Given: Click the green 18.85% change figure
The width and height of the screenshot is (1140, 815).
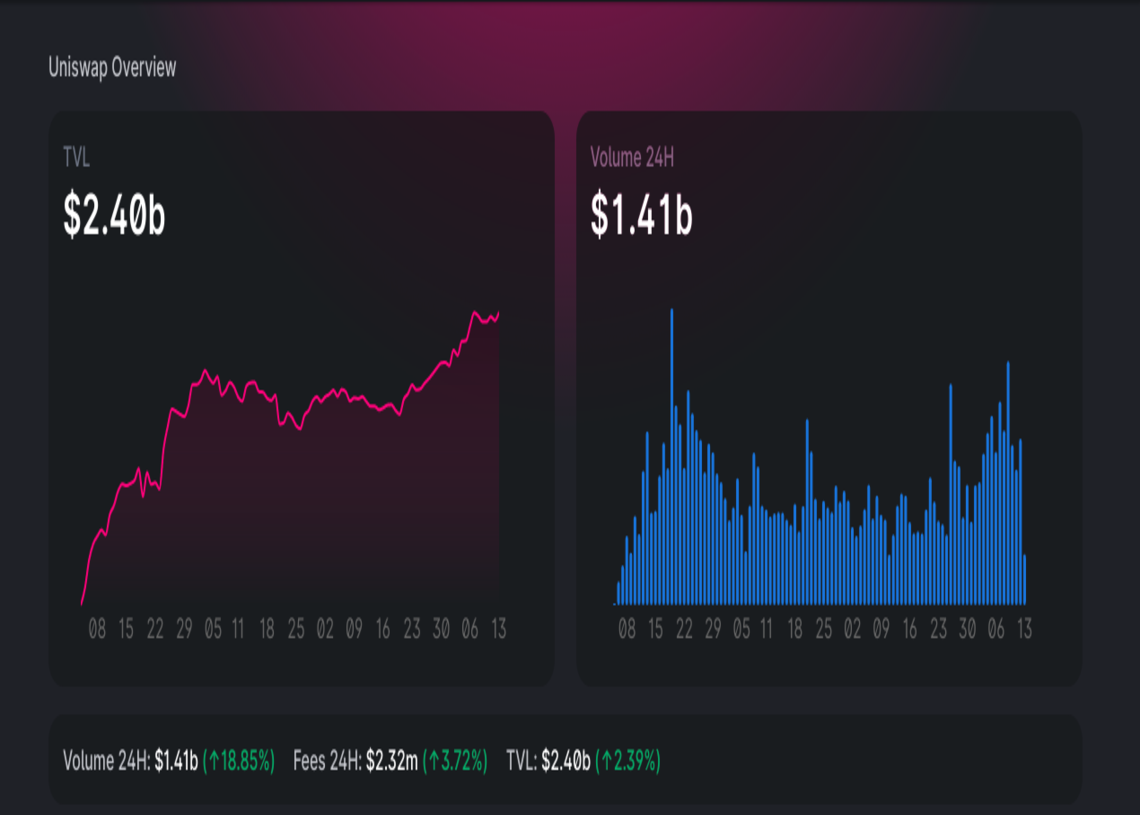Looking at the screenshot, I should coord(239,761).
